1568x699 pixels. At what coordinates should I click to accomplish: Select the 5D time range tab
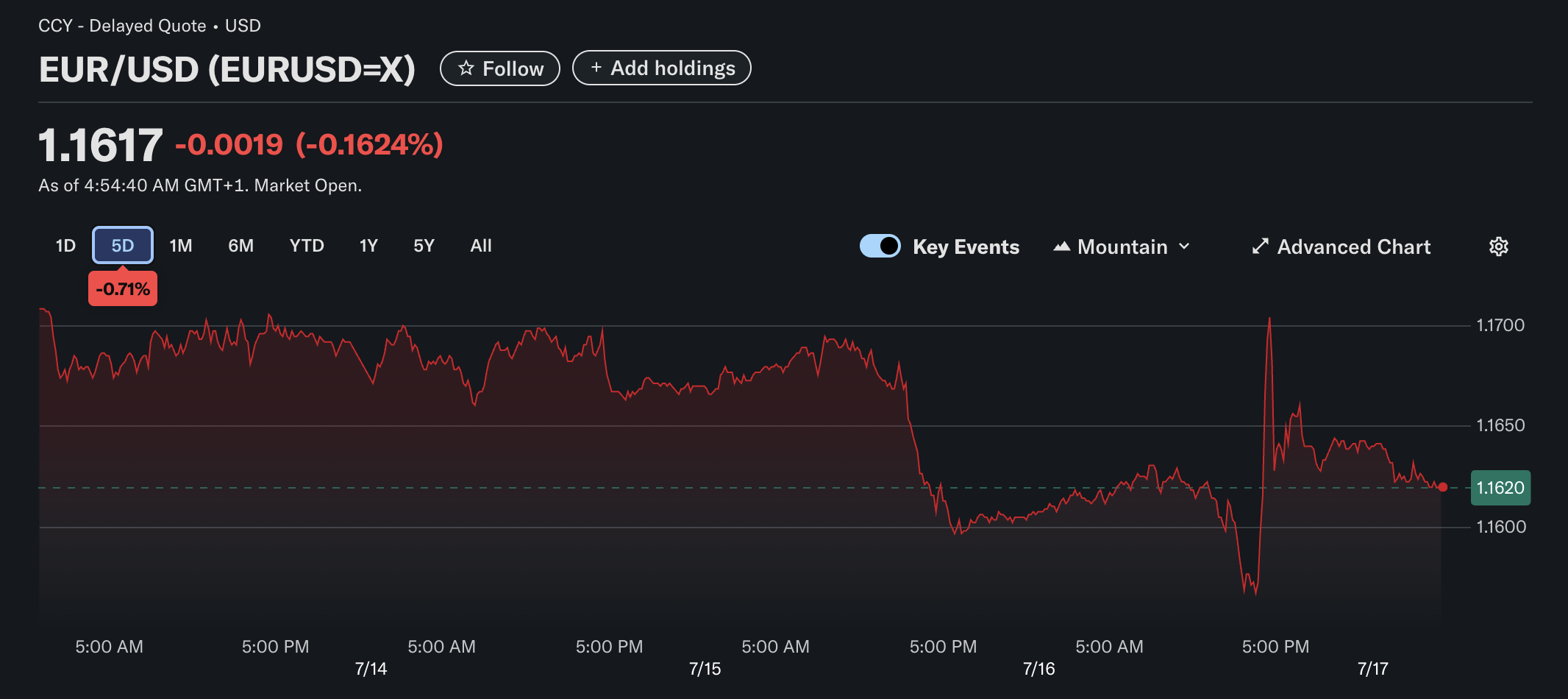point(123,246)
